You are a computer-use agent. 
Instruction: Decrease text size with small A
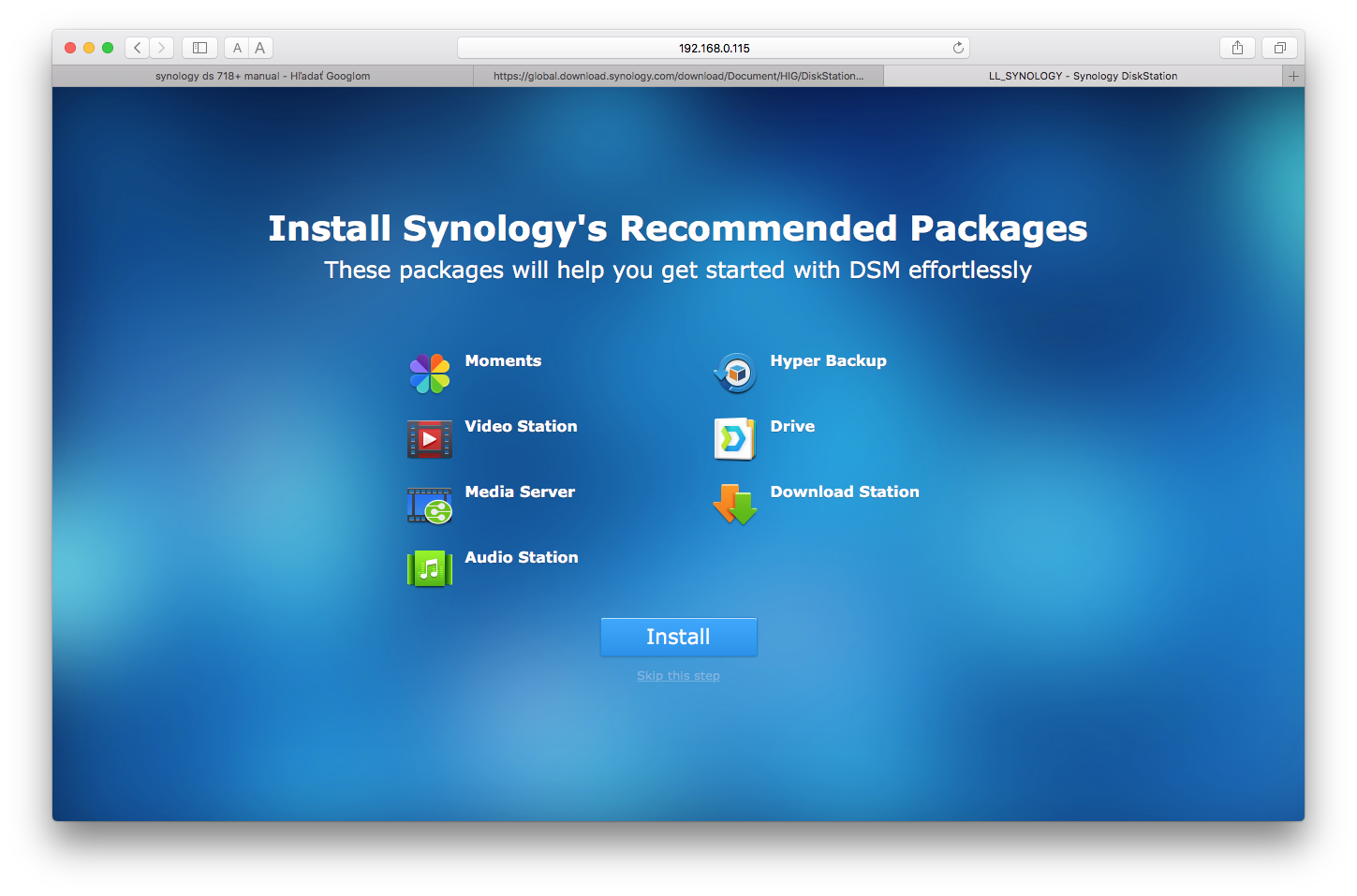237,48
